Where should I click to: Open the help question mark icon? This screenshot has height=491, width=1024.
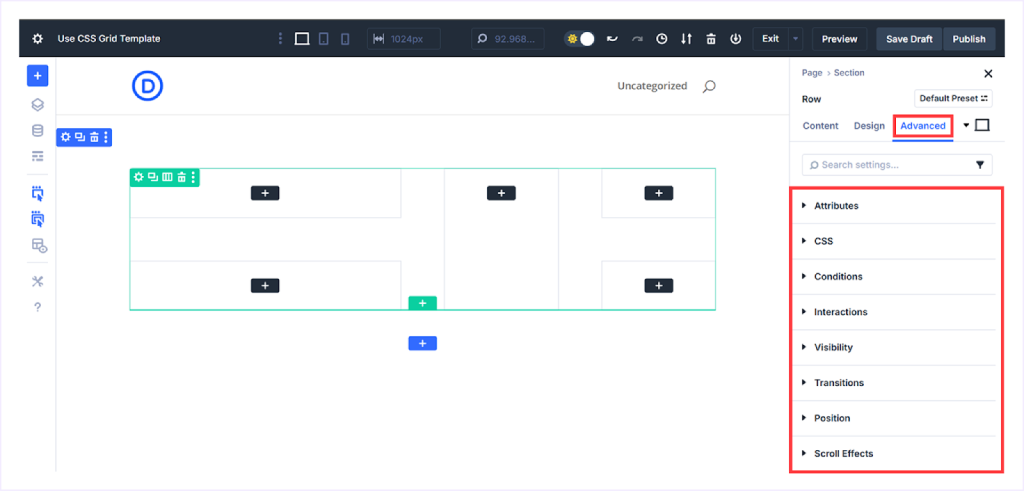point(37,307)
